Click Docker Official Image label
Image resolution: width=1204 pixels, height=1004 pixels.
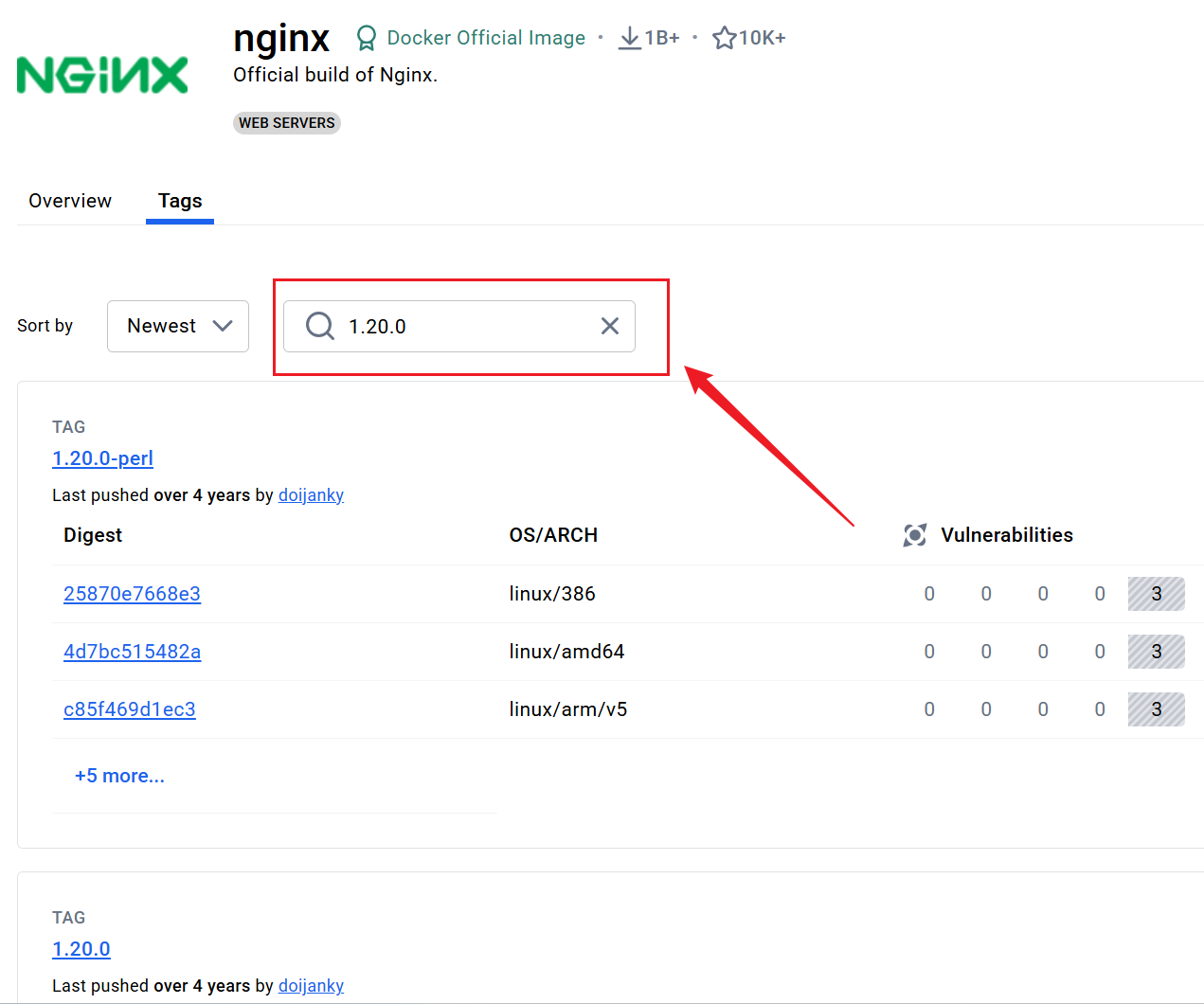click(486, 38)
